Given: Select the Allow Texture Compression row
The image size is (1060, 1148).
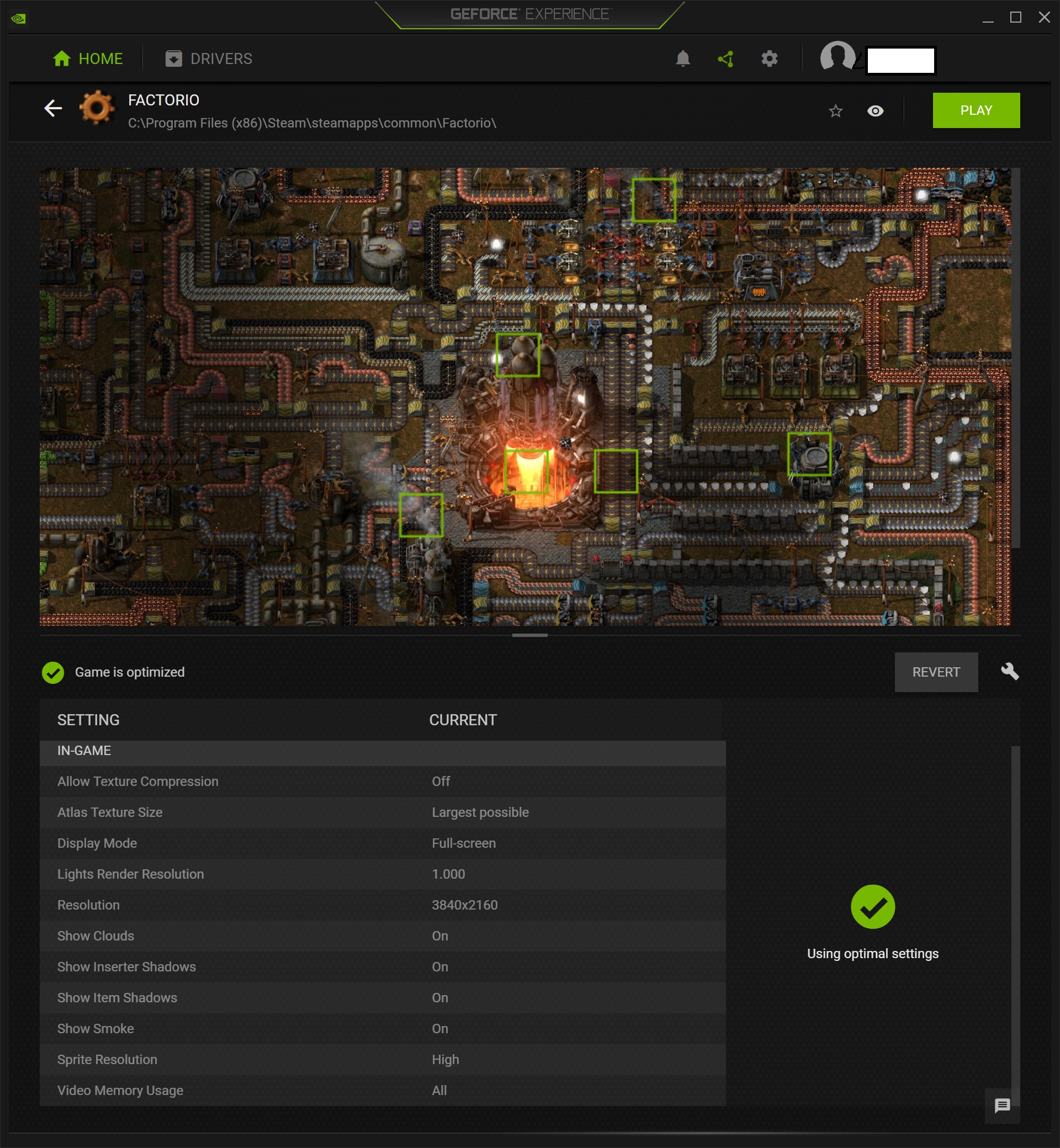Looking at the screenshot, I should [383, 782].
